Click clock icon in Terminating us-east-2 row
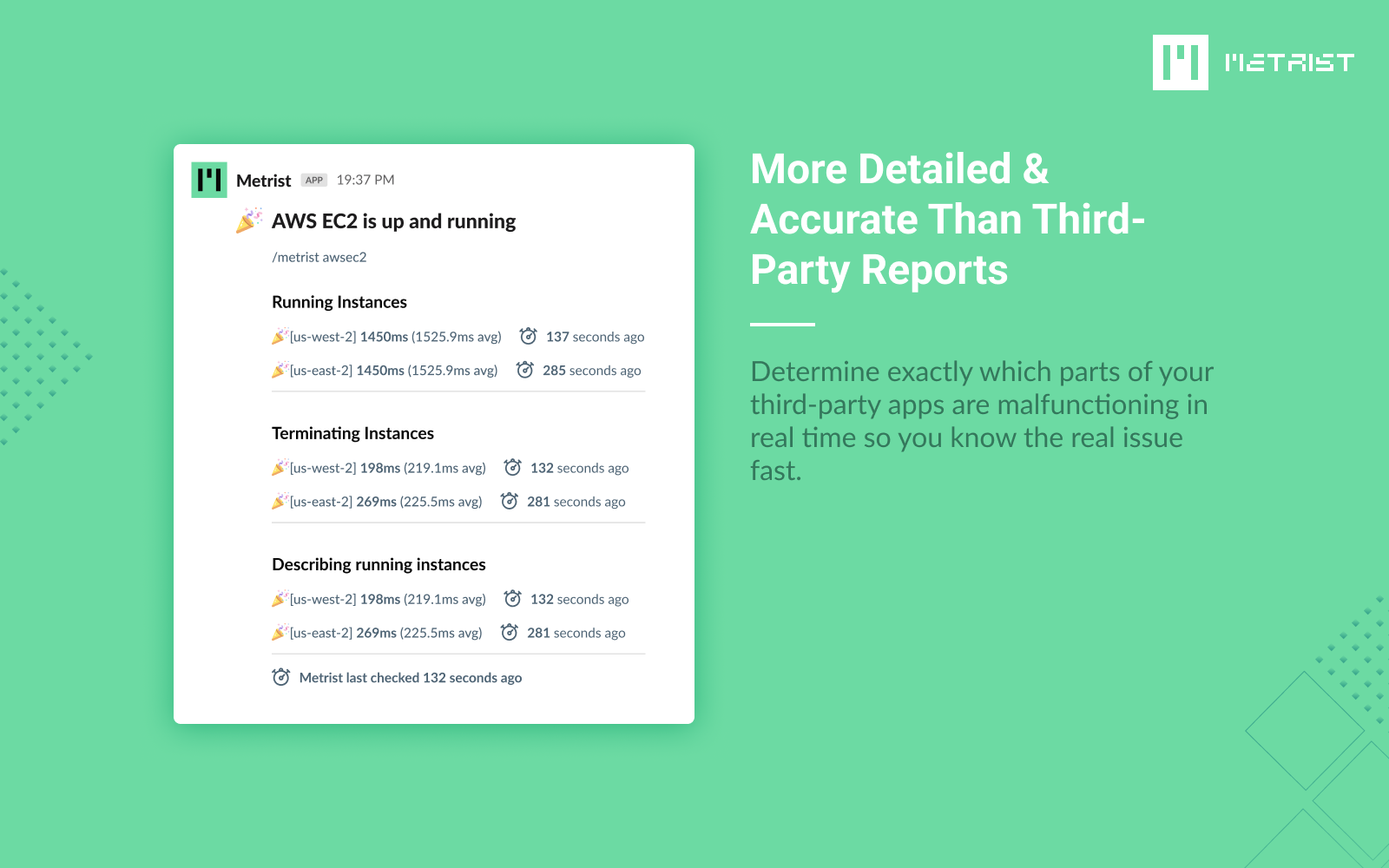 point(509,501)
